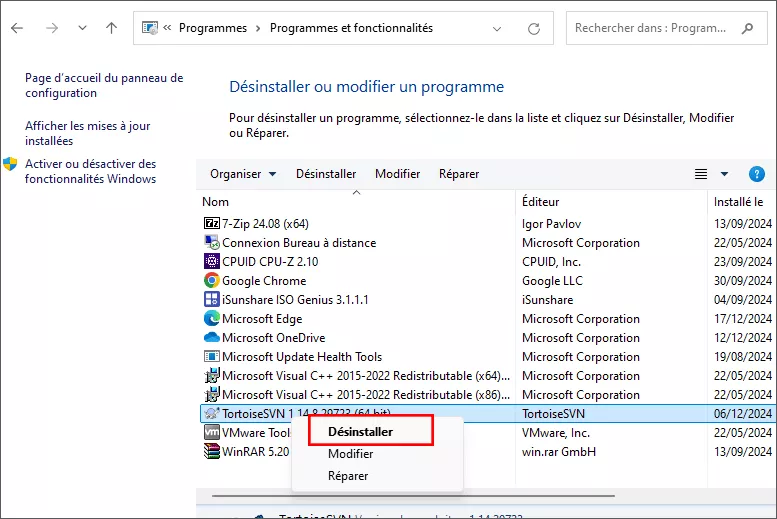777x519 pixels.
Task: Sort by the Nom column header
Action: 216,202
